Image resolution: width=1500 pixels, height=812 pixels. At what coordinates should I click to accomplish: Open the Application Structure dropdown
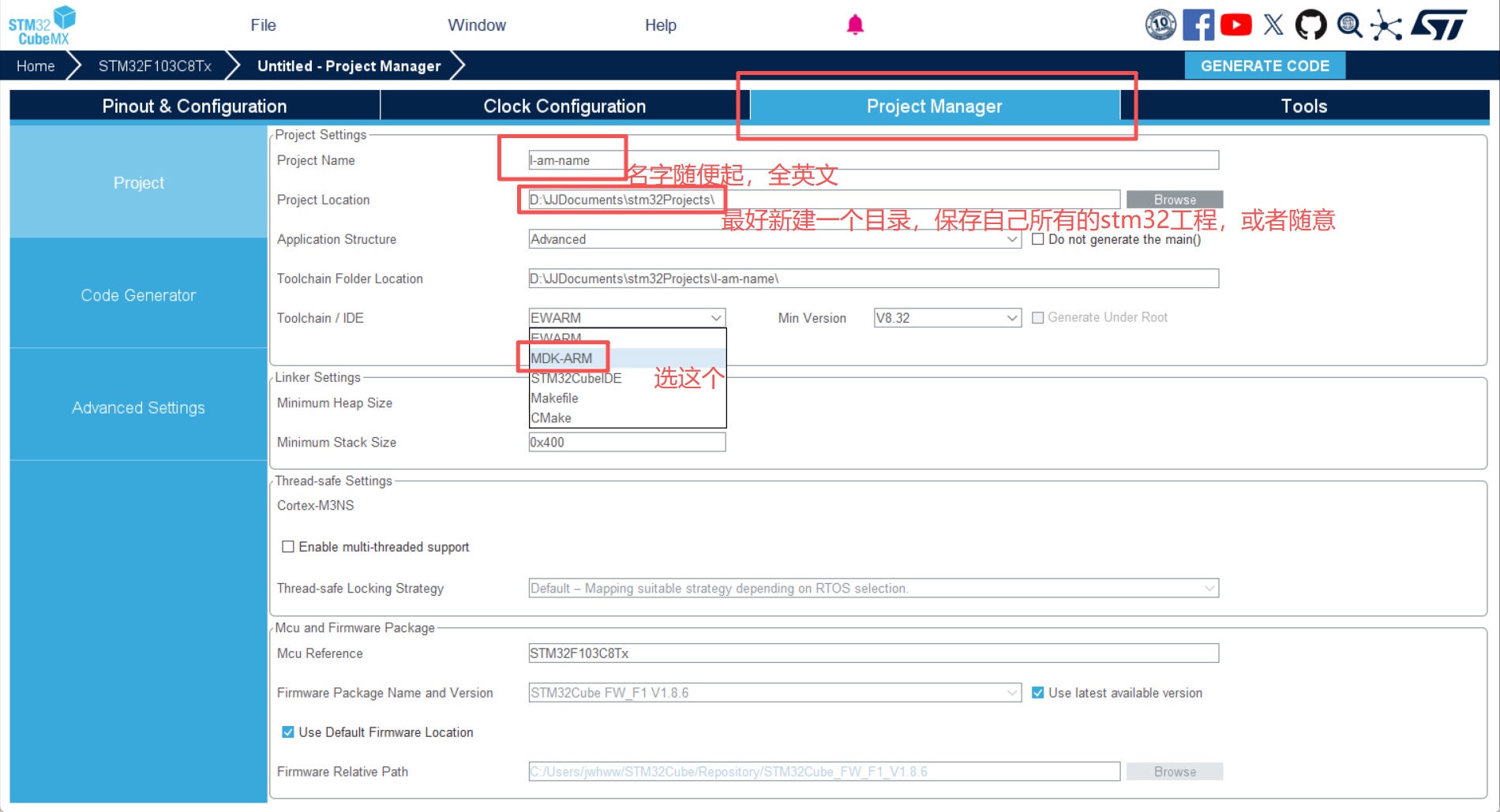point(774,239)
